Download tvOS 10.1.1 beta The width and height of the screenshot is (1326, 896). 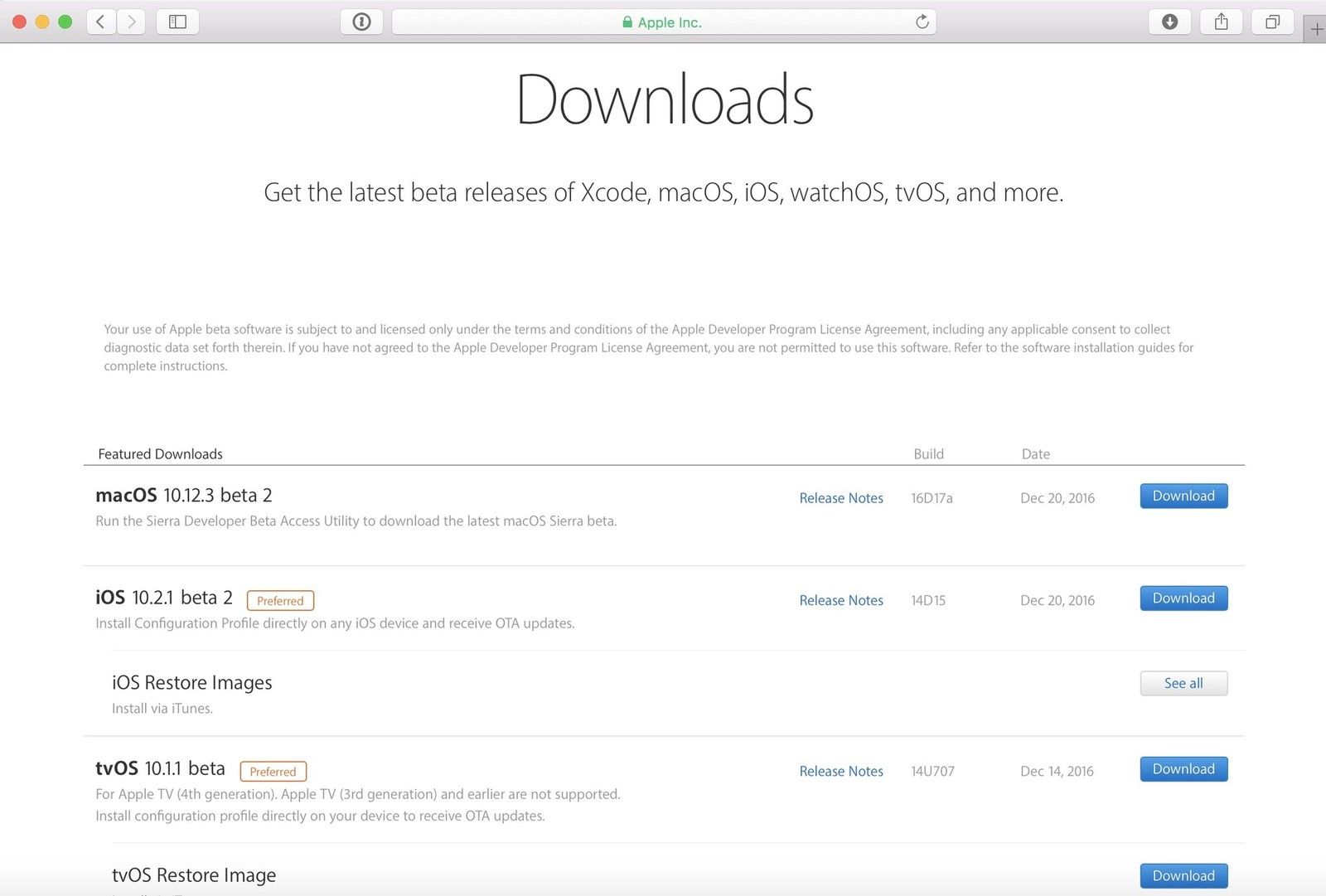1183,769
